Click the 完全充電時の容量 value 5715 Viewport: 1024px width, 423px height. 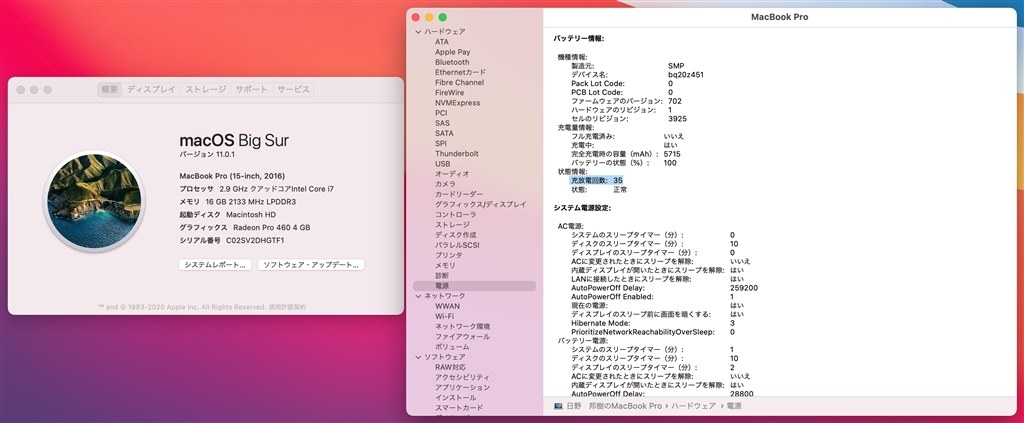[672, 154]
